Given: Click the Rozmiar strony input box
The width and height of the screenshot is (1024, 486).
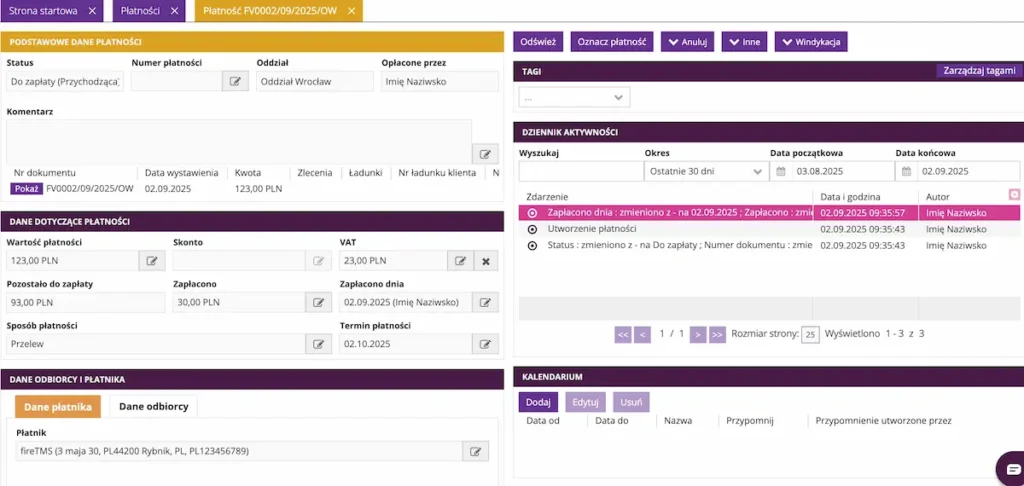Looking at the screenshot, I should 810,335.
